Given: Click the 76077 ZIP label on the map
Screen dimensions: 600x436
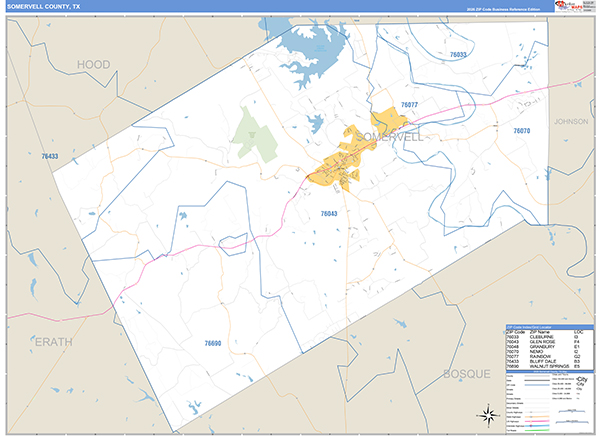Looking at the screenshot, I should (409, 105).
